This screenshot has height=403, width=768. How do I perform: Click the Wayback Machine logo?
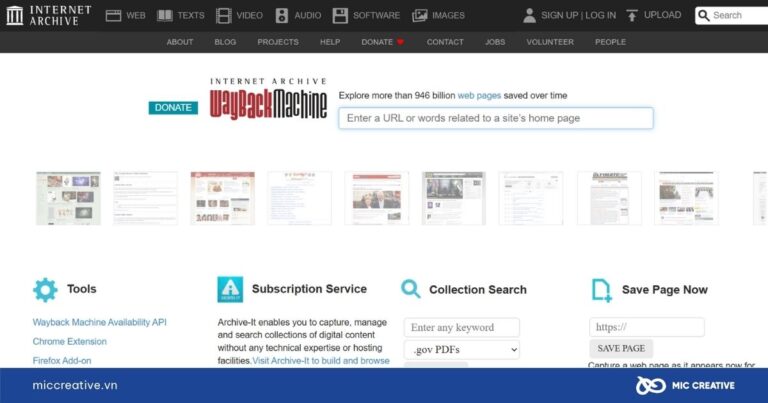pyautogui.click(x=268, y=98)
